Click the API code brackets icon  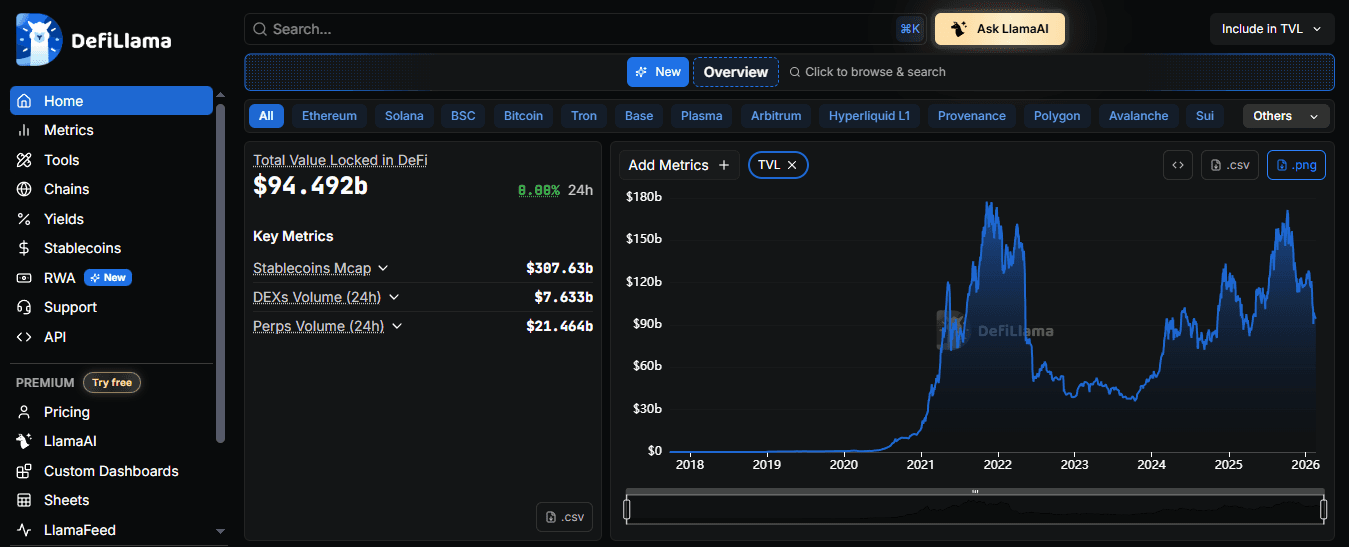click(24, 337)
